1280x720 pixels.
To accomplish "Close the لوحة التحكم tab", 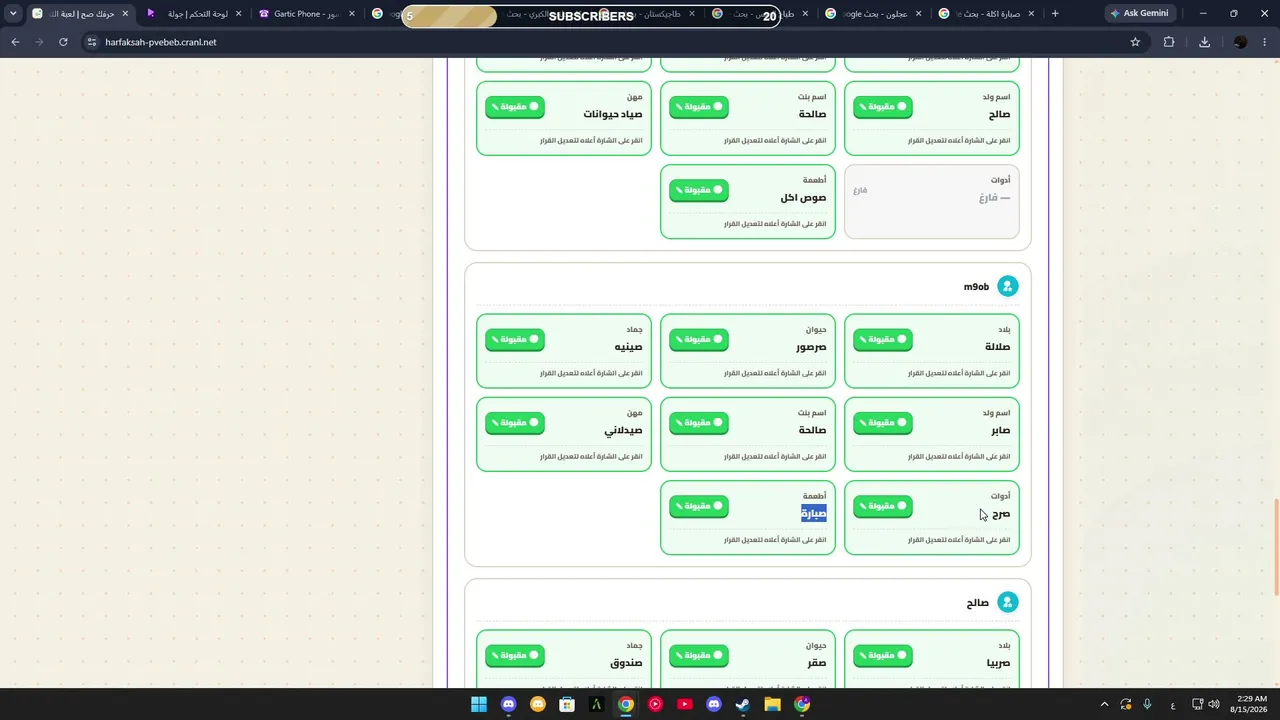I will [238, 14].
